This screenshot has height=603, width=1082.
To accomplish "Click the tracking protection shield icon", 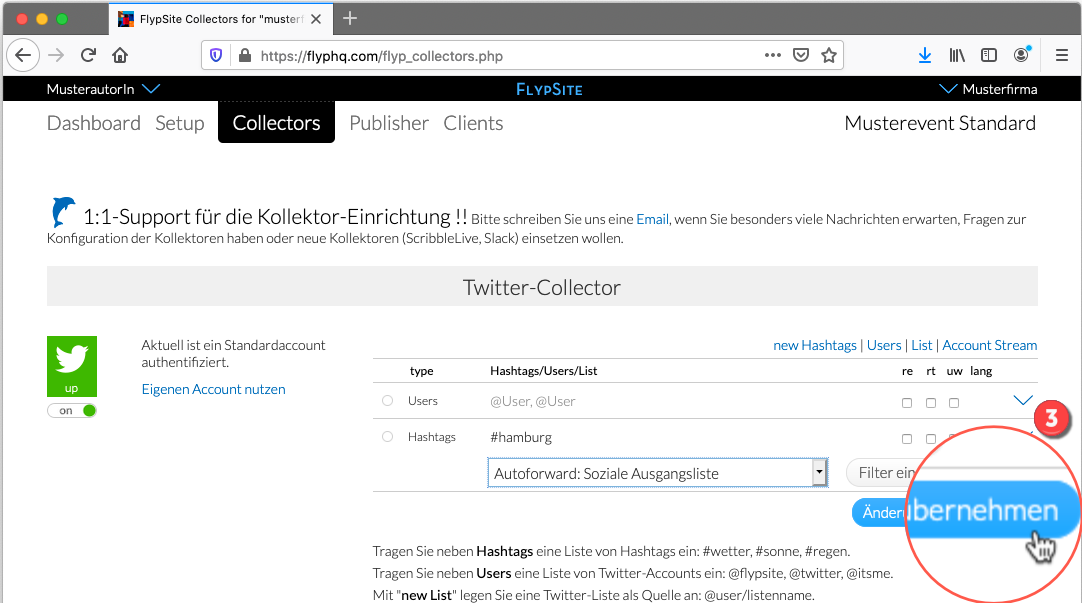I will click(216, 55).
